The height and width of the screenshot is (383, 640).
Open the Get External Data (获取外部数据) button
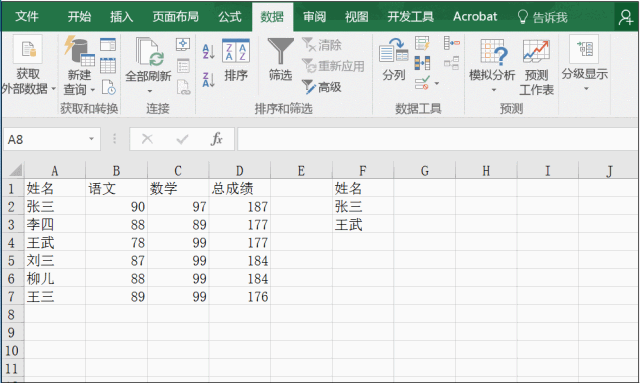click(28, 65)
